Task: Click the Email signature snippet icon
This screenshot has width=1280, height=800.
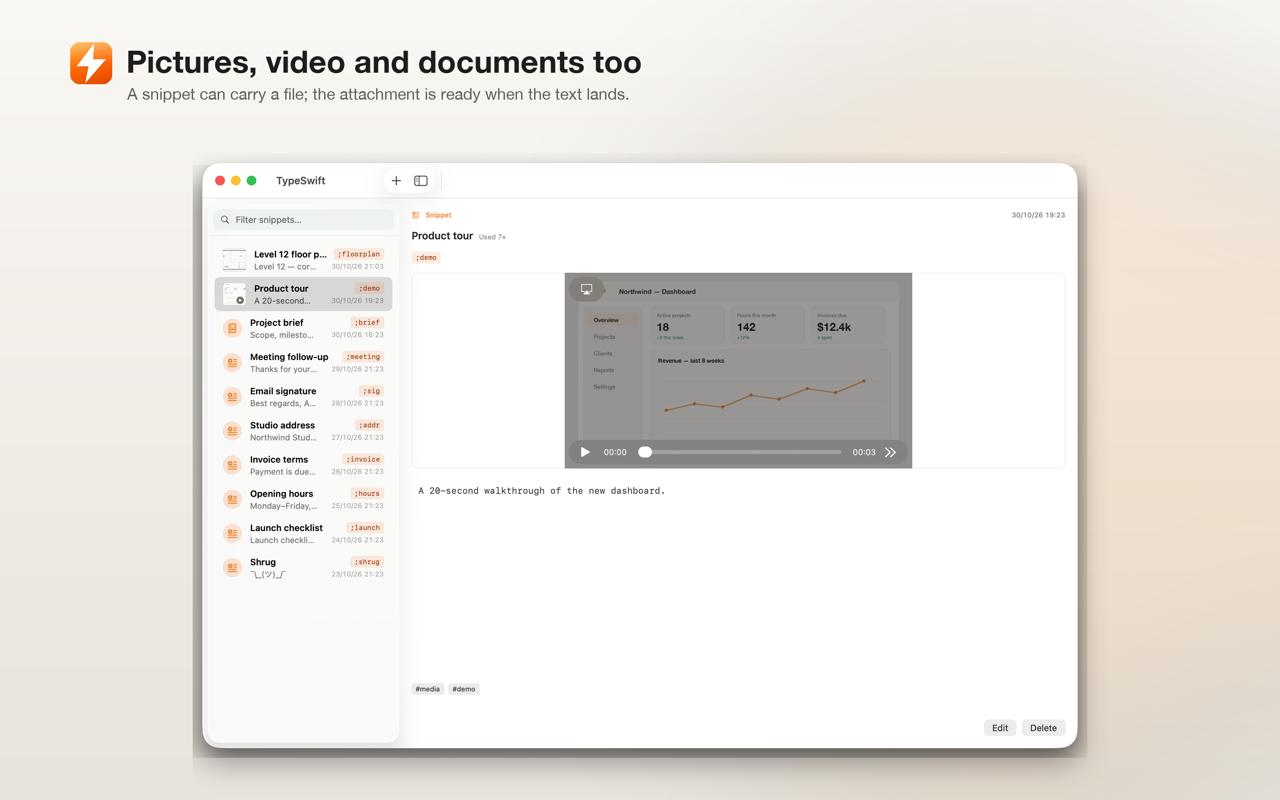Action: 232,397
